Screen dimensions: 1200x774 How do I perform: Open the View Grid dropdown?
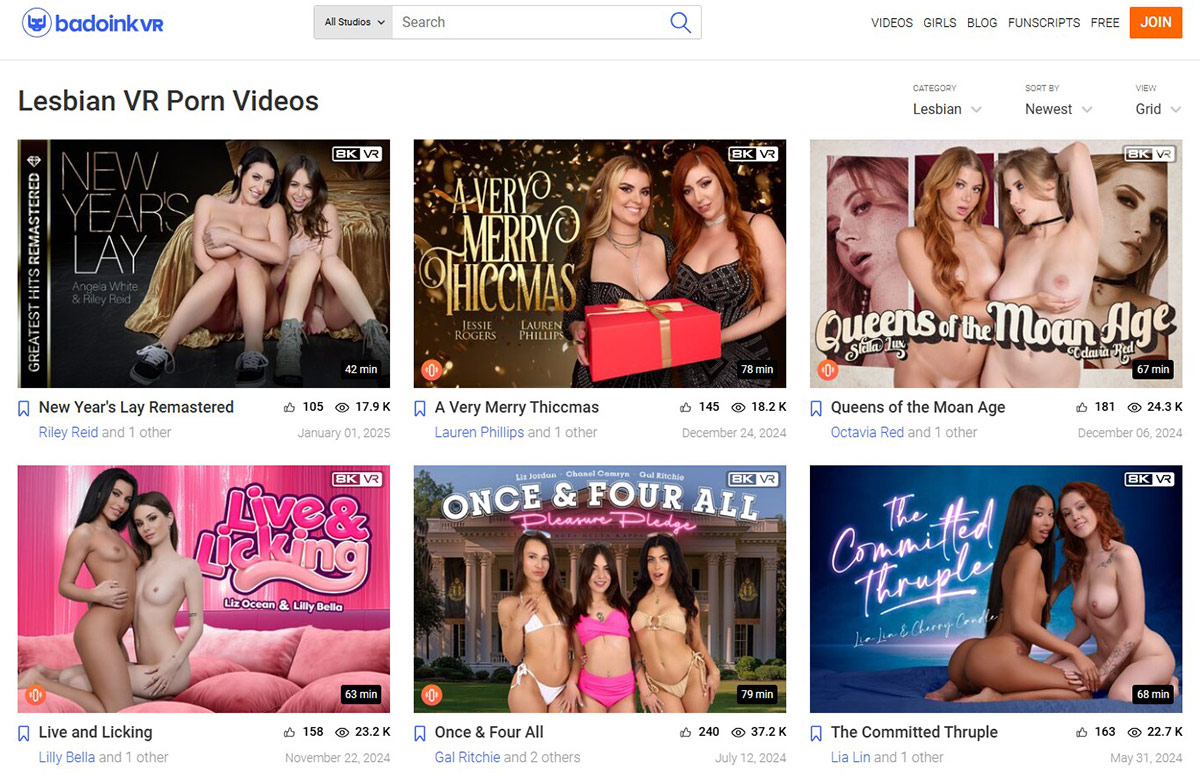click(x=1158, y=109)
